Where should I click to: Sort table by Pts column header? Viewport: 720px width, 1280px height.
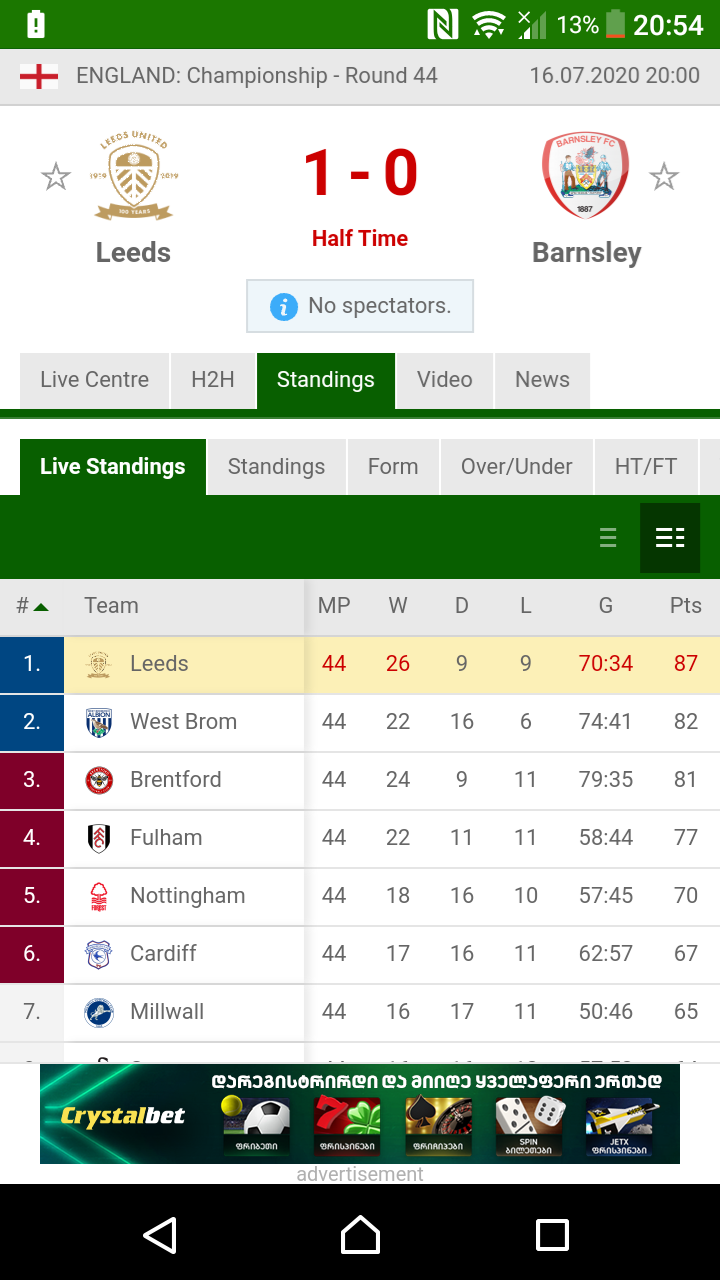686,606
